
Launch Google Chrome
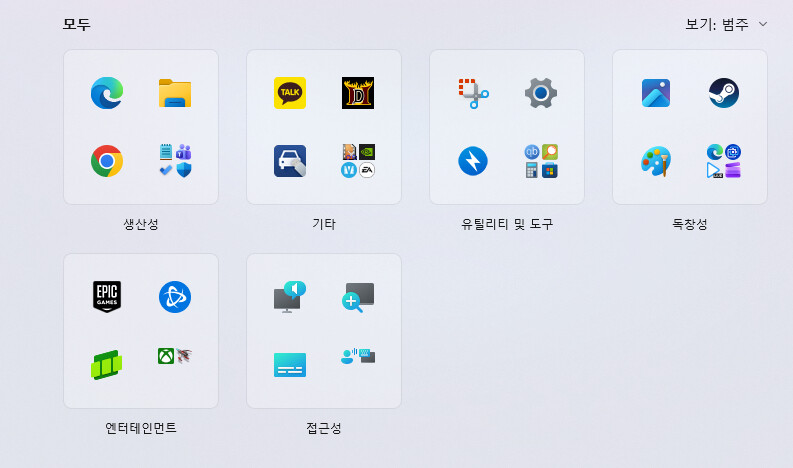[x=107, y=161]
